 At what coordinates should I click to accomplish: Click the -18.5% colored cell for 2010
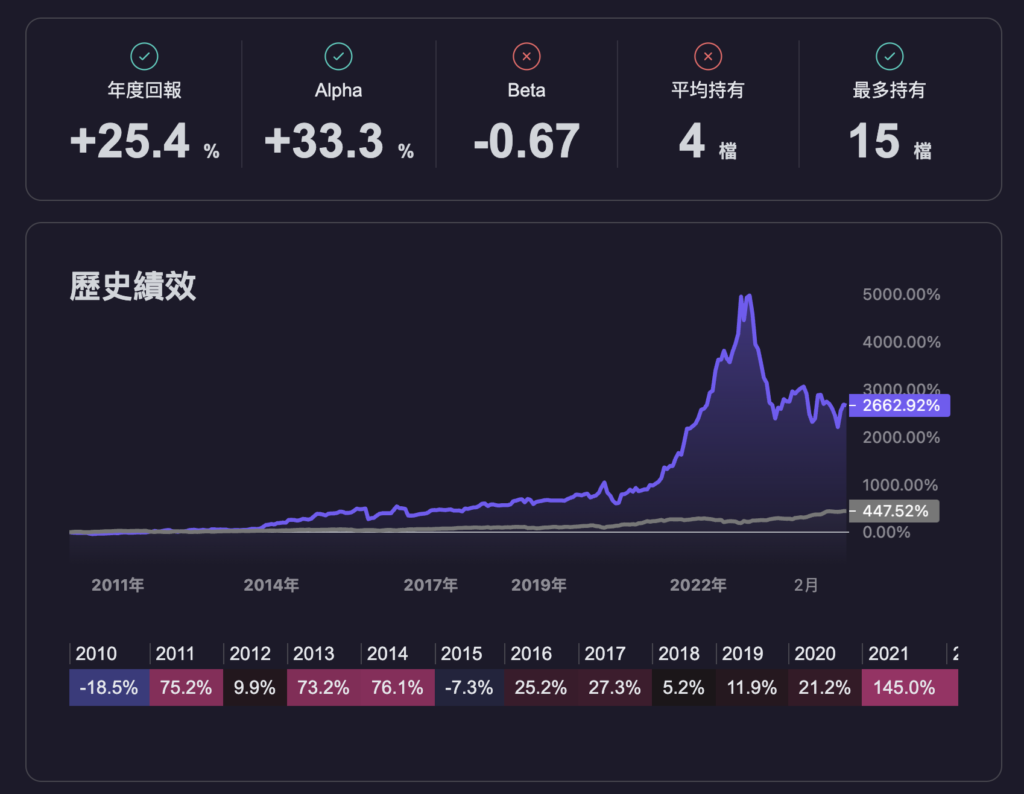coord(108,688)
